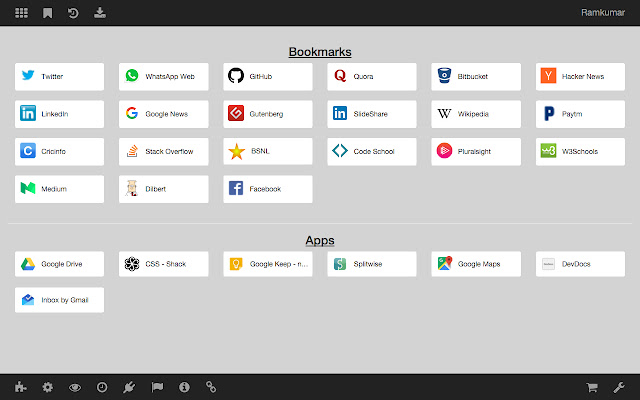Launch the Google Keep app tile
This screenshot has height=400, width=640.
click(x=268, y=264)
